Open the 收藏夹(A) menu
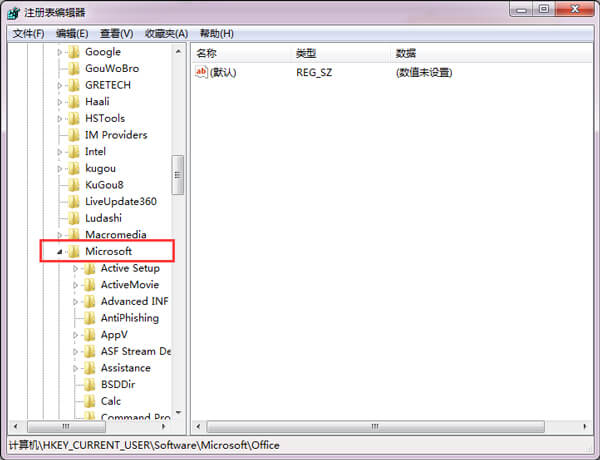 165,33
